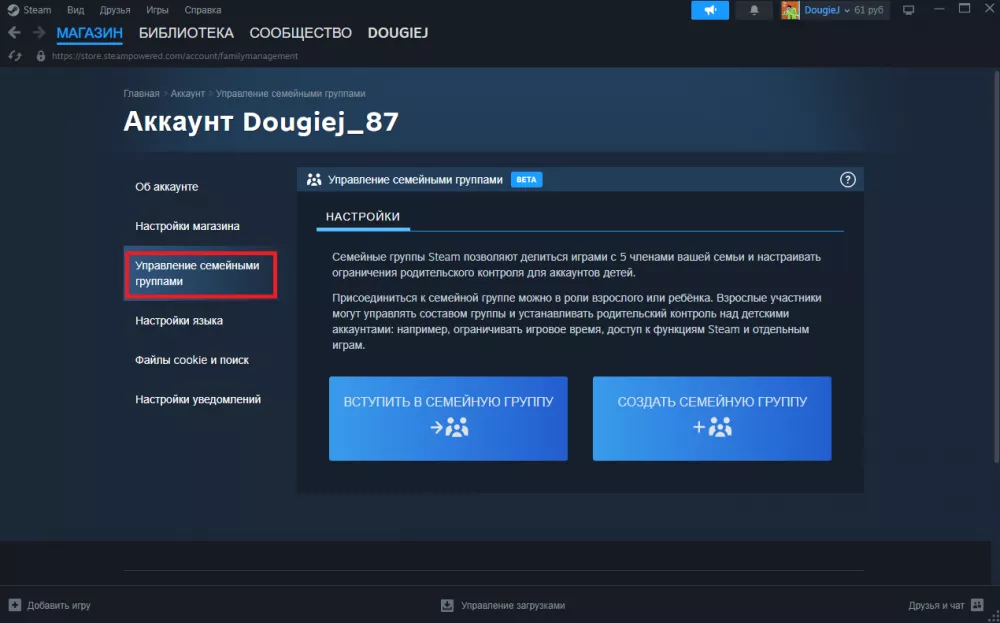The height and width of the screenshot is (623, 1000).
Task: Select Настройки языка in sidebar
Action: tap(179, 321)
